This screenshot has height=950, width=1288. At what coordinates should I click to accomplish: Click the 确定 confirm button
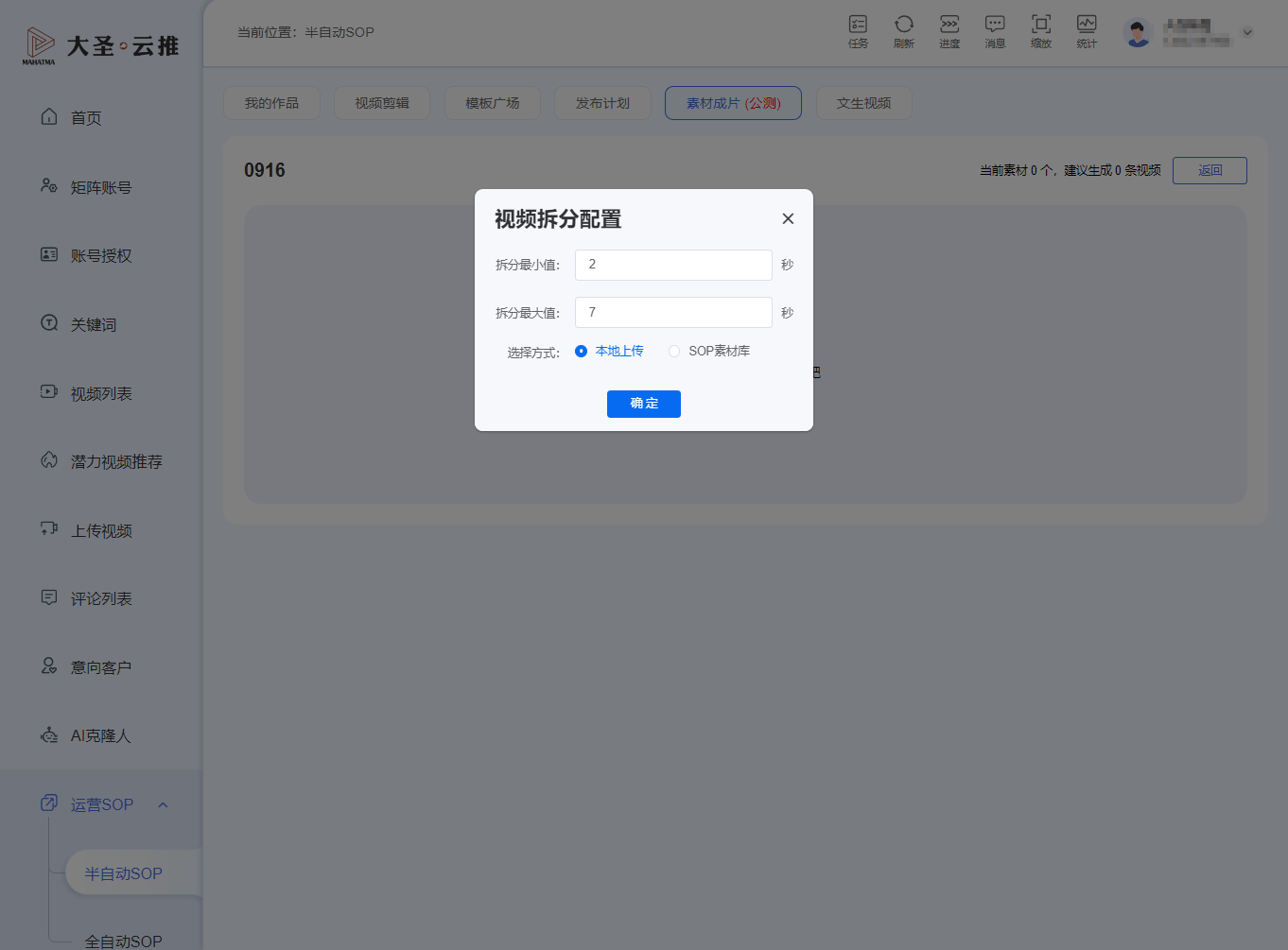click(644, 404)
